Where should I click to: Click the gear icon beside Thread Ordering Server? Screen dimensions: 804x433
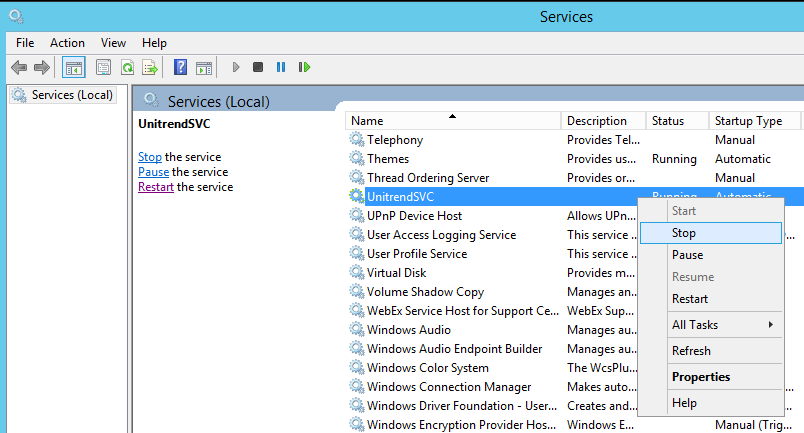[357, 178]
